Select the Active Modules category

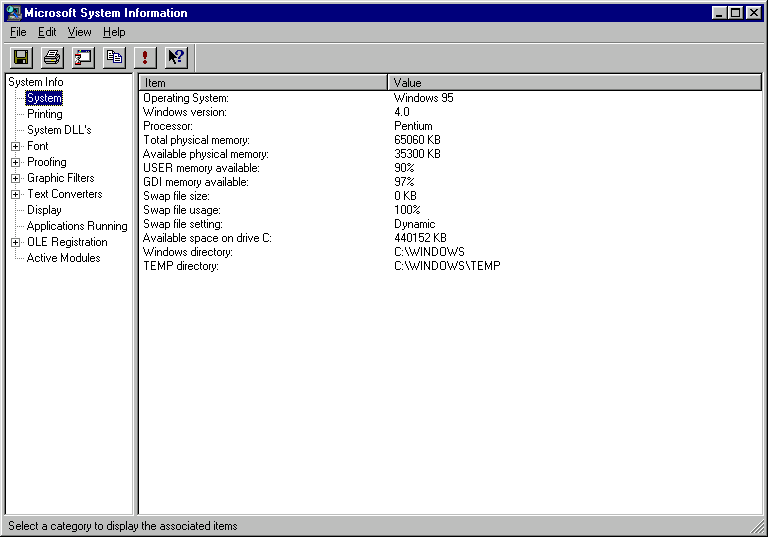click(63, 258)
